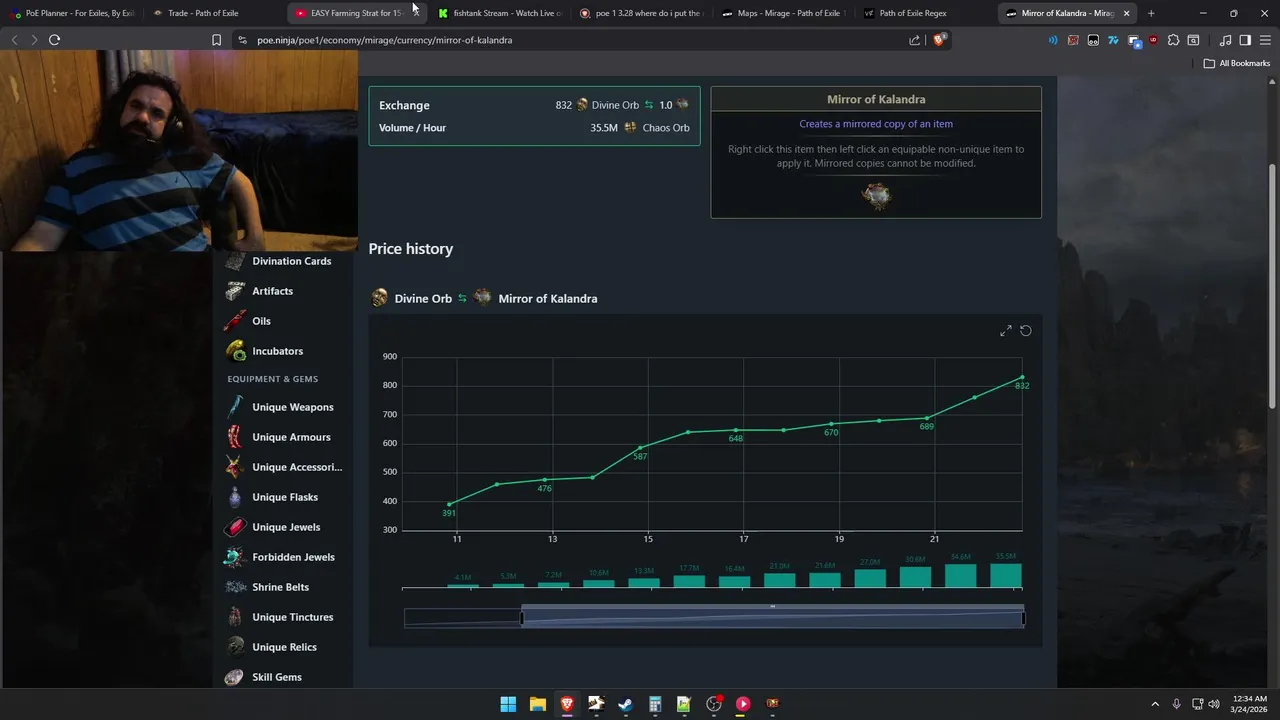Click the 35.5M volume bar
The image size is (1280, 720).
point(1006,575)
